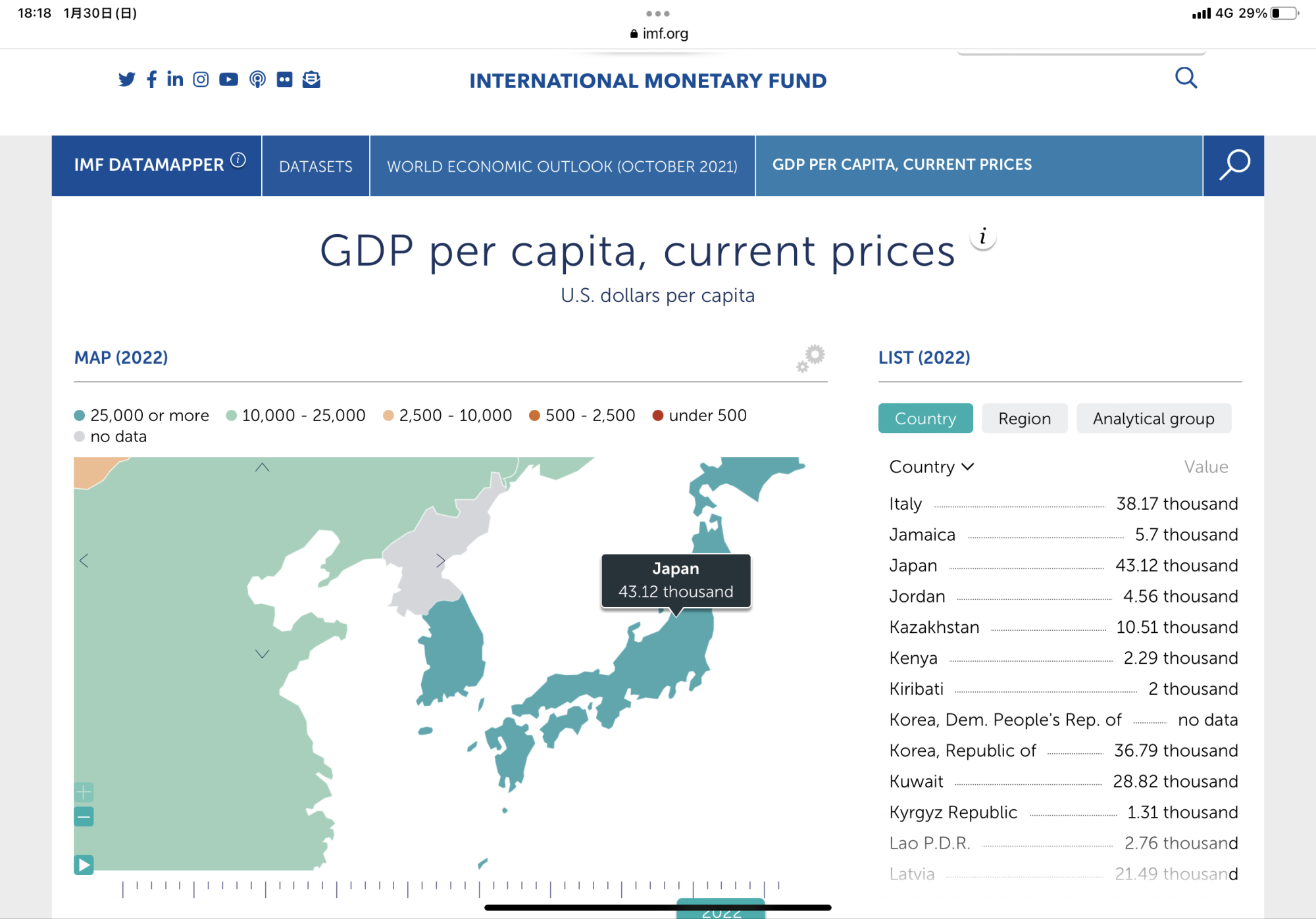Image resolution: width=1316 pixels, height=919 pixels.
Task: Switch list to Region view
Action: tap(1024, 418)
